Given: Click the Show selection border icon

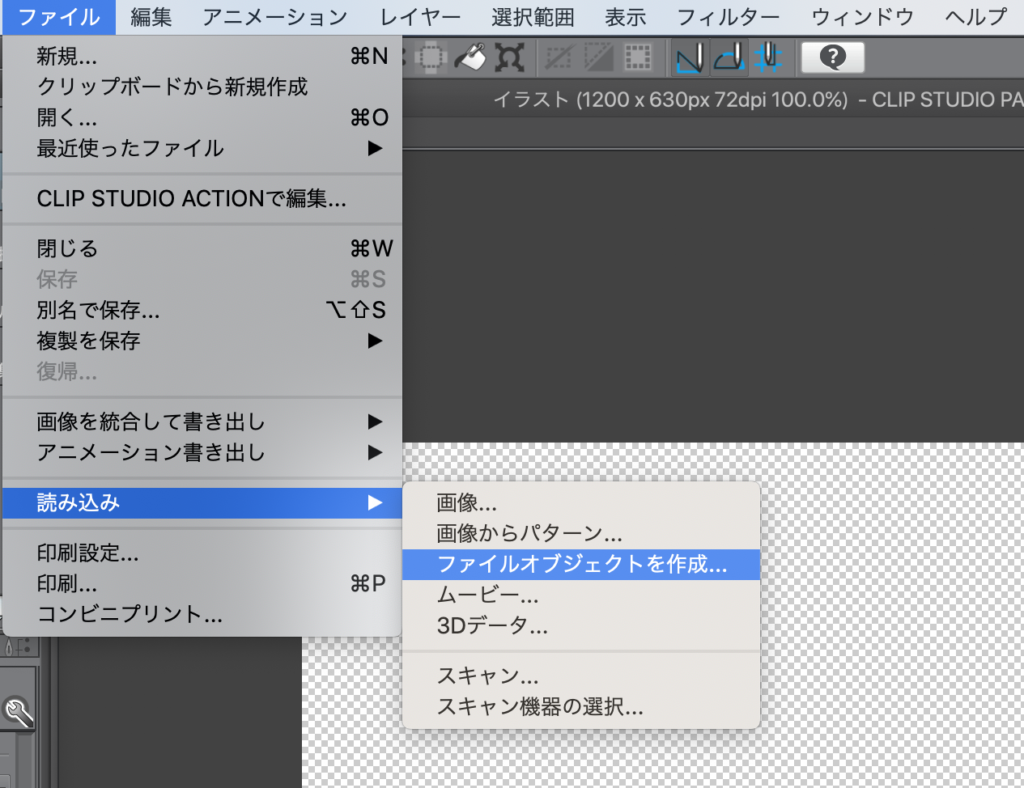Looking at the screenshot, I should [637, 57].
